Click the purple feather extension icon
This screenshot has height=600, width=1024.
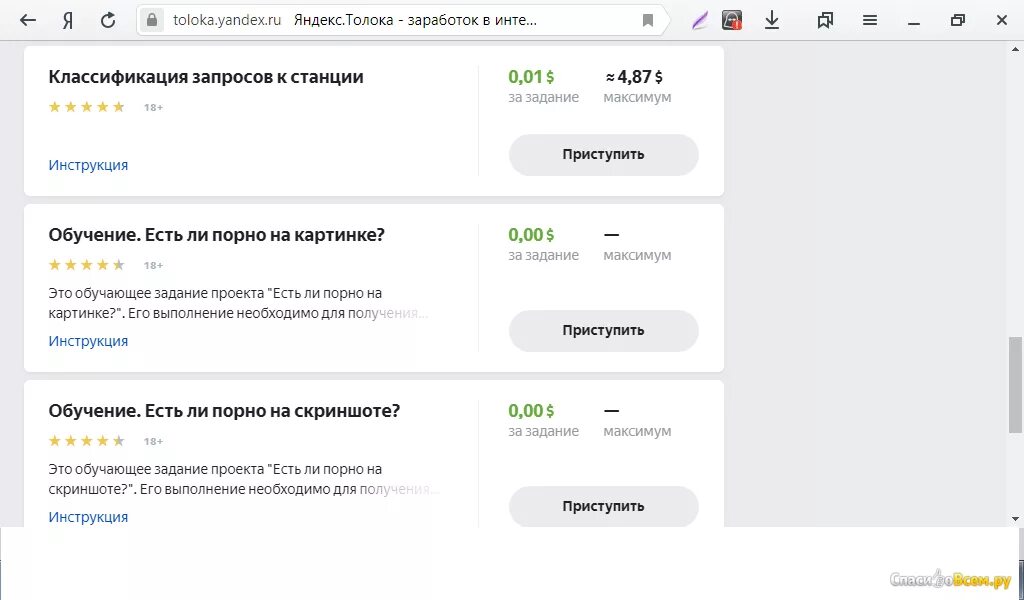[700, 20]
